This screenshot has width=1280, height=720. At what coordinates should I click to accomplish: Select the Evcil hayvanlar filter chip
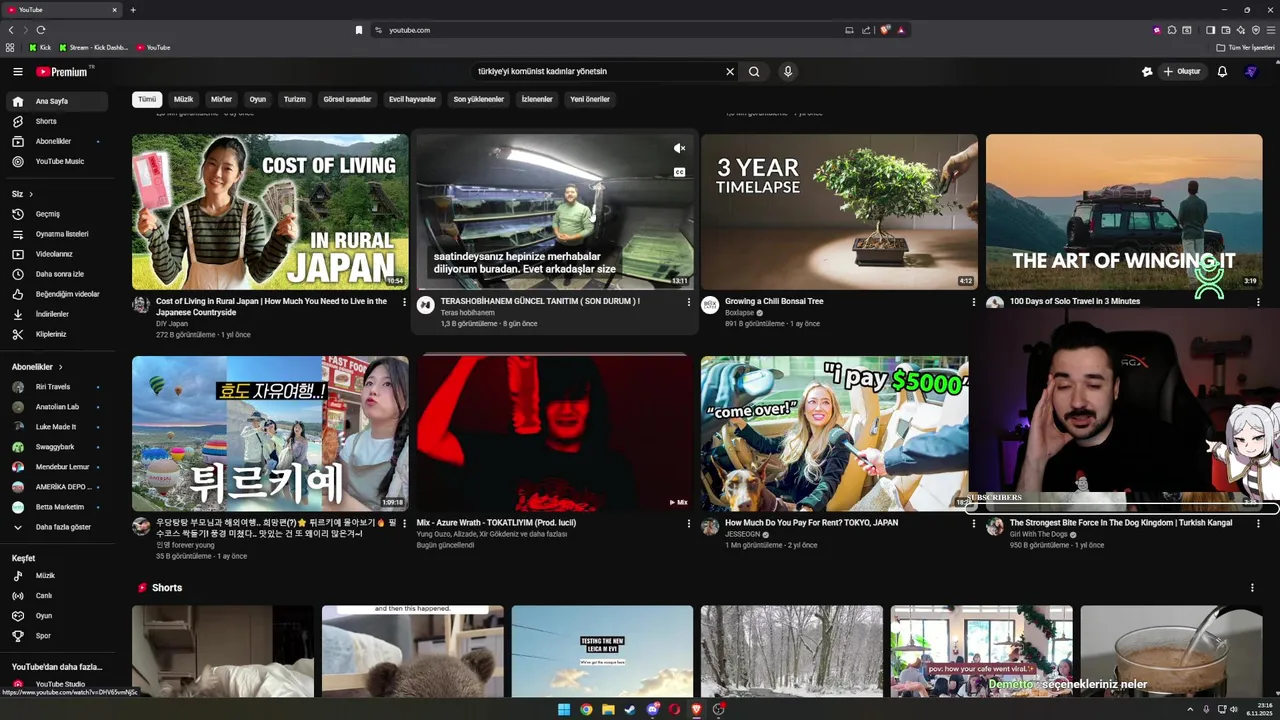(412, 99)
